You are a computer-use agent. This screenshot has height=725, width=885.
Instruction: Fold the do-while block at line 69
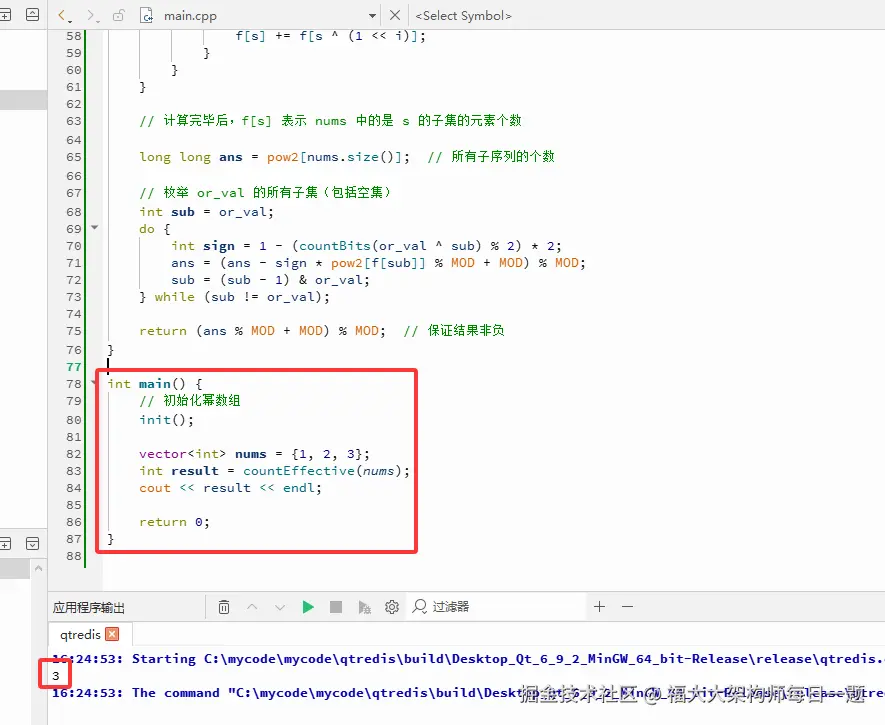pos(95,228)
